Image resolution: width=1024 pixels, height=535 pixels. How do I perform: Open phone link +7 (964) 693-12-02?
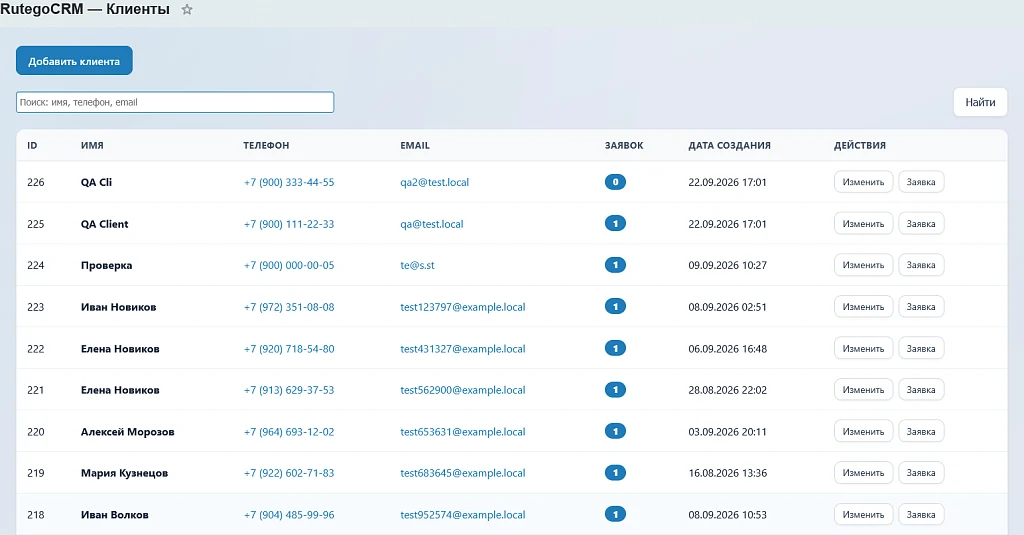pos(289,432)
